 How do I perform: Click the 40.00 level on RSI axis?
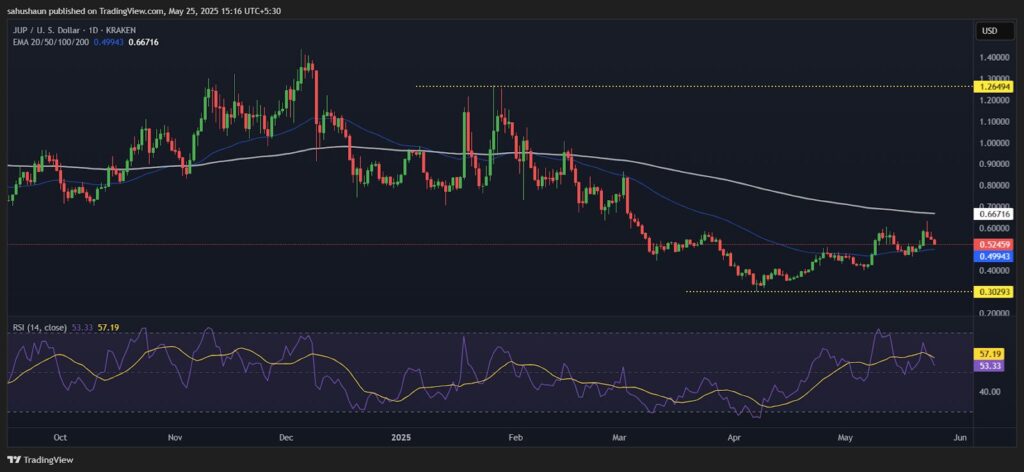coord(988,392)
